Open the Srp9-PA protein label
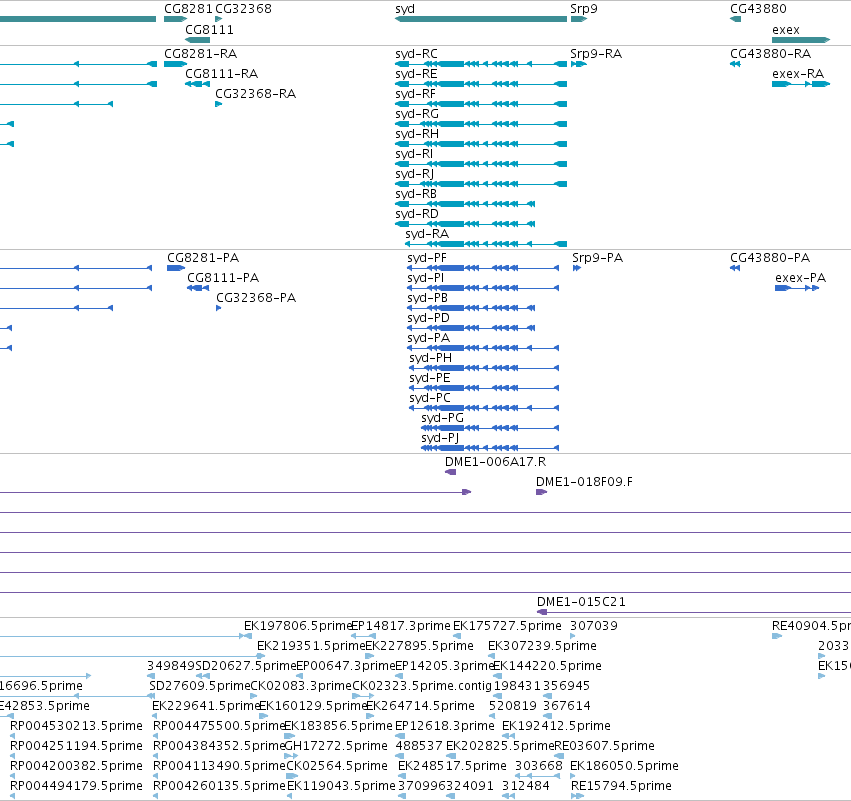The height and width of the screenshot is (801, 851). (598, 258)
